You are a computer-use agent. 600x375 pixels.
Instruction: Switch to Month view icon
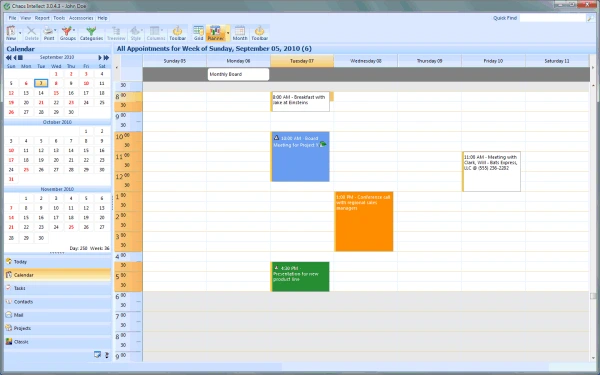click(240, 33)
